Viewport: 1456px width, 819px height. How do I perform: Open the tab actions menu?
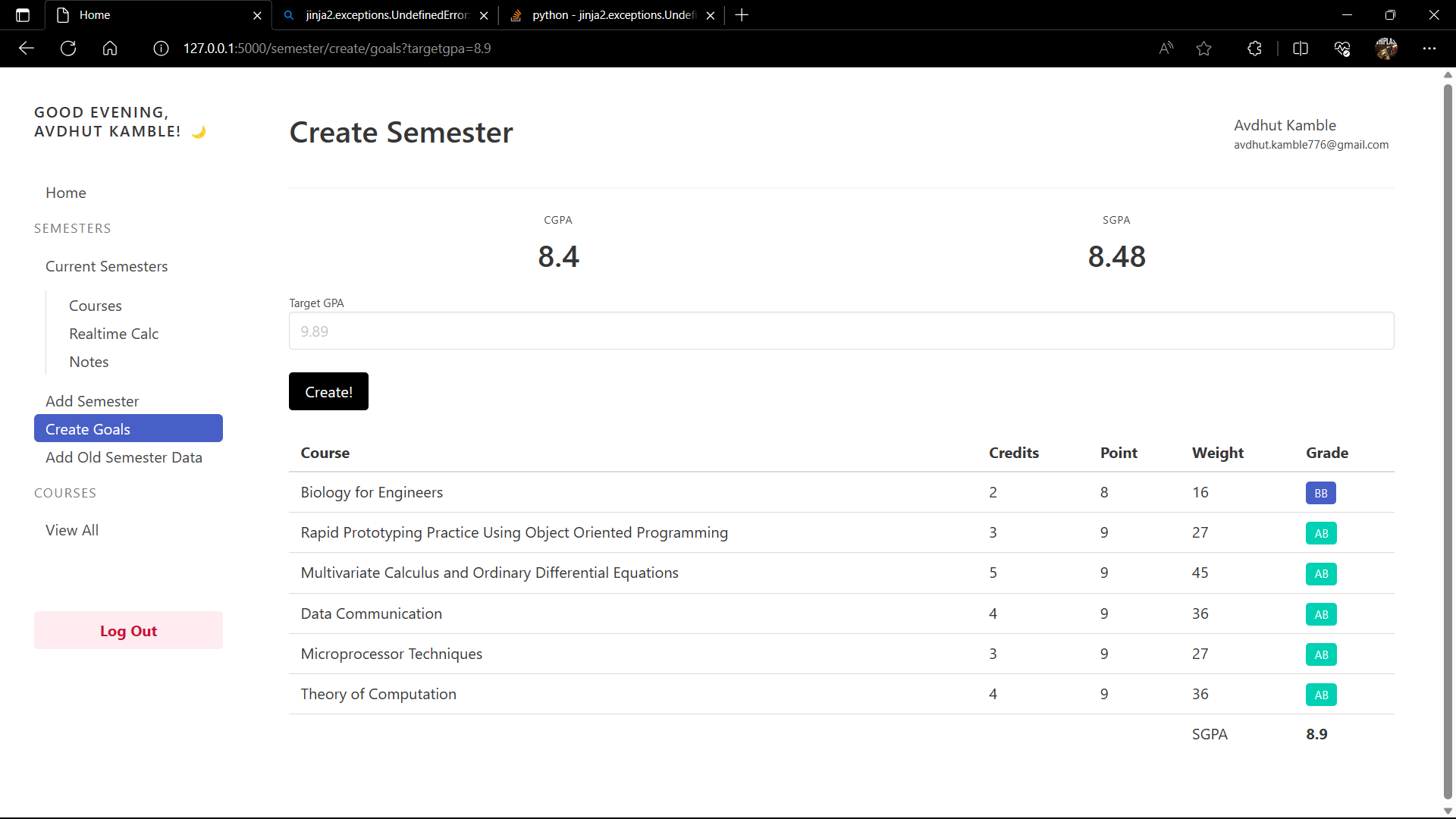click(x=22, y=14)
